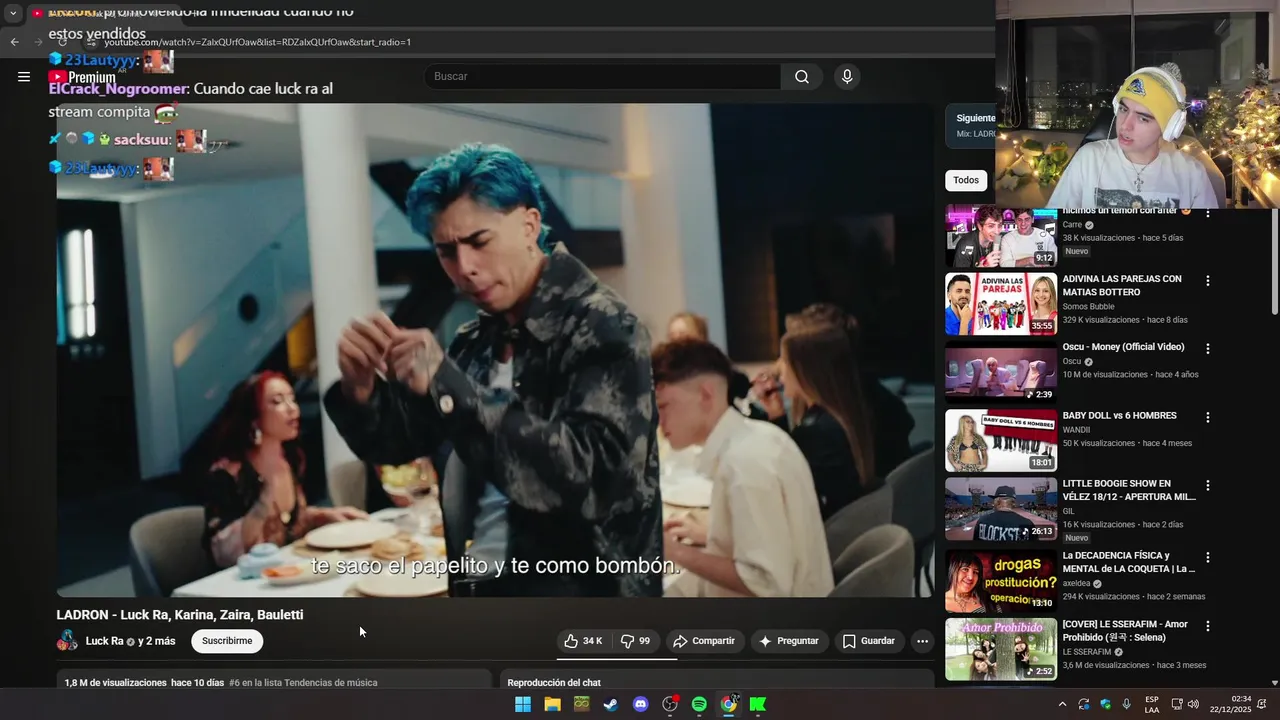
Task: Open the Windows Start menu
Action: pyautogui.click(x=523, y=704)
